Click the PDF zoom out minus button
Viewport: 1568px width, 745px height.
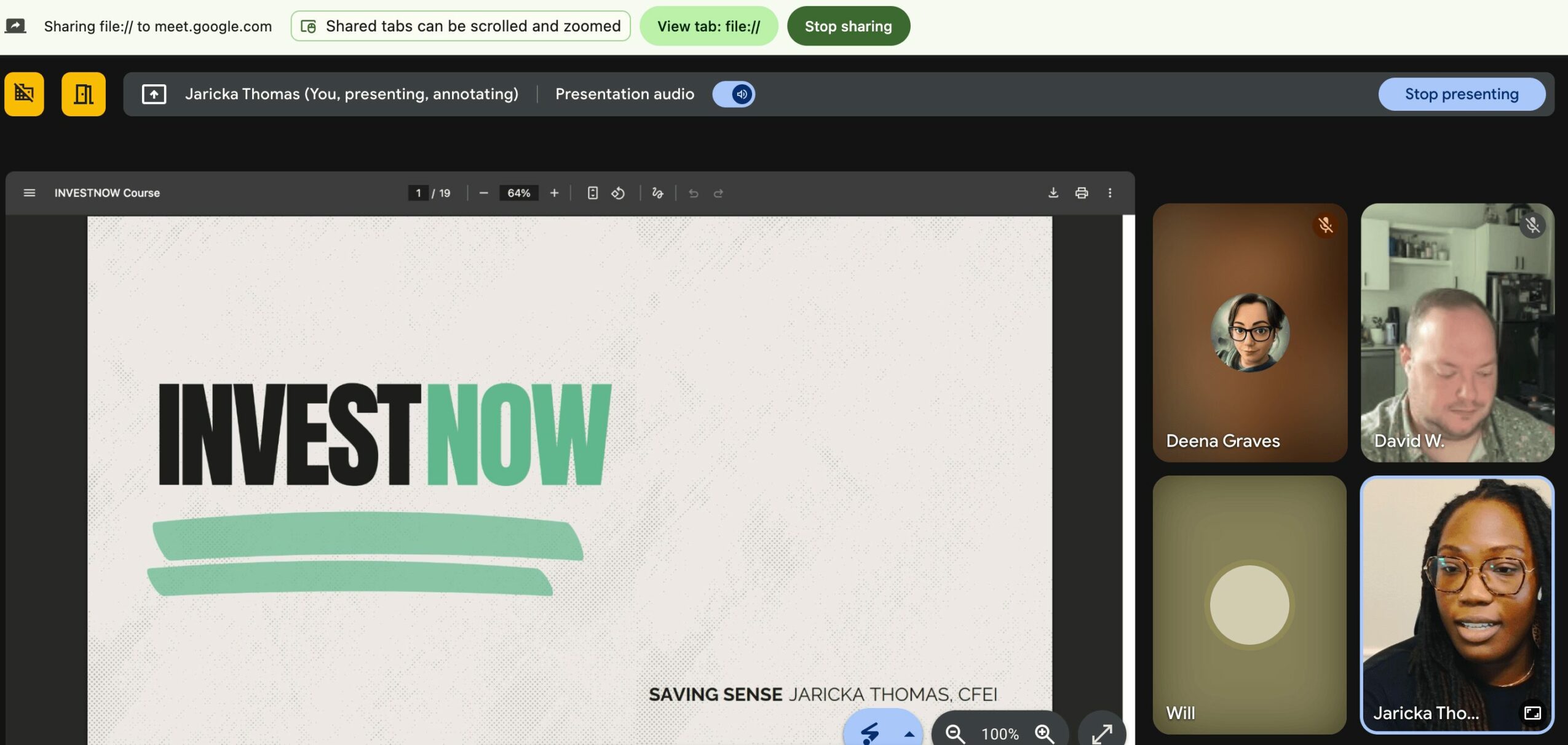483,193
